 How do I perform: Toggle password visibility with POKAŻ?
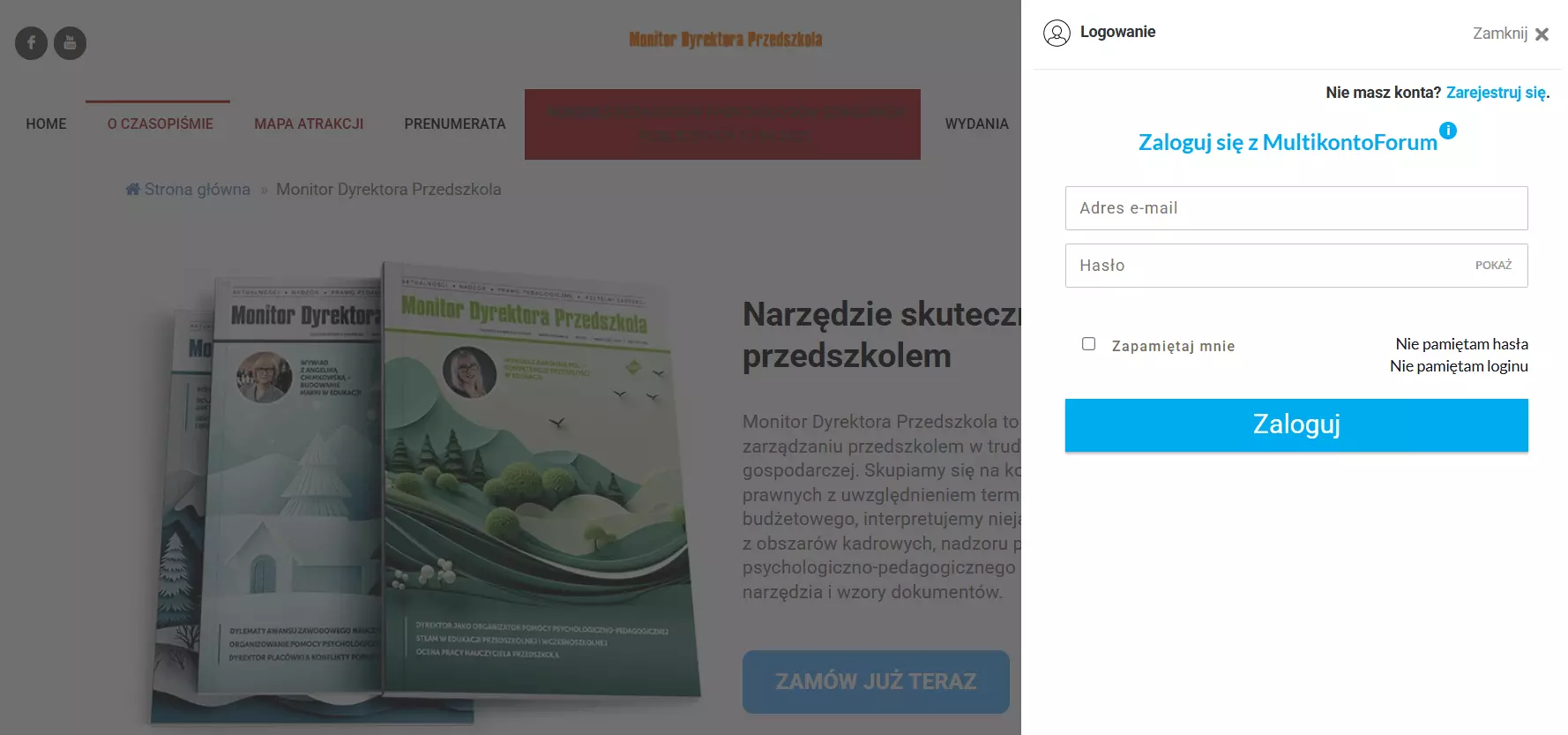point(1493,266)
